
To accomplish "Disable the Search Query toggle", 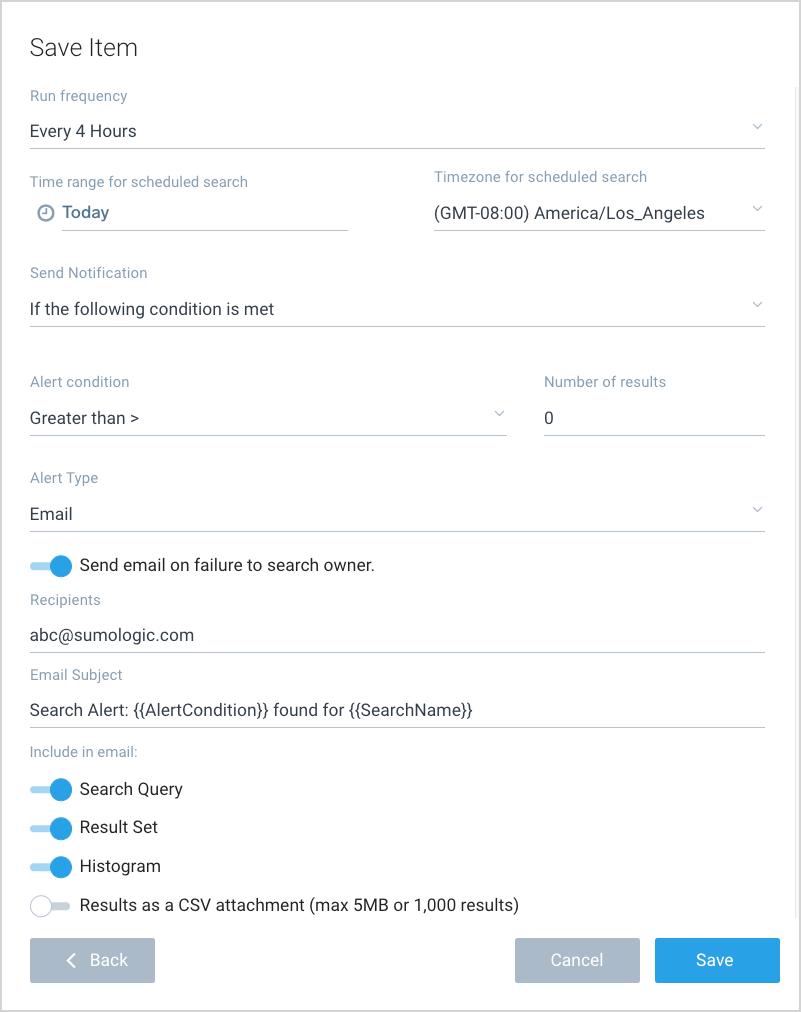I will pyautogui.click(x=51, y=789).
